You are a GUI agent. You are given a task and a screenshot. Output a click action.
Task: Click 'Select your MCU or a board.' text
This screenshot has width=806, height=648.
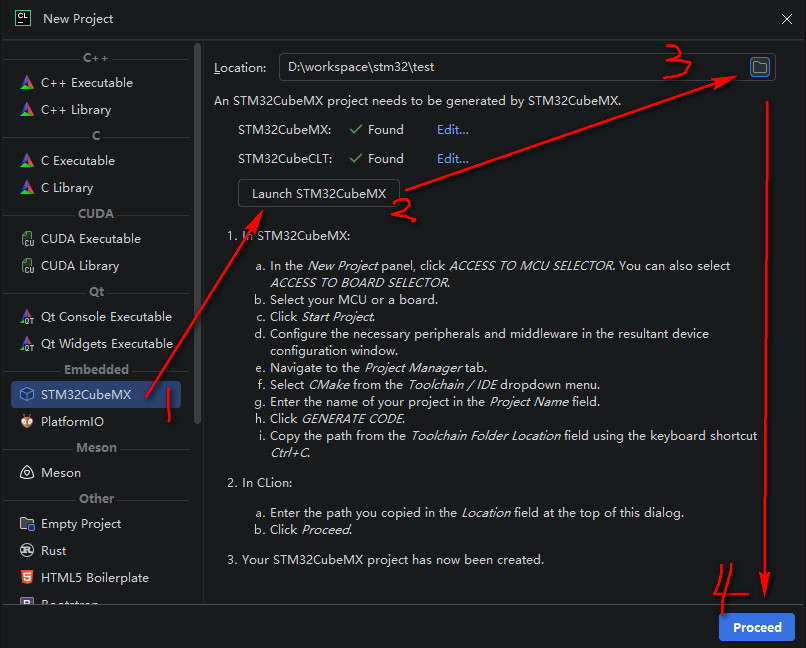click(x=354, y=300)
